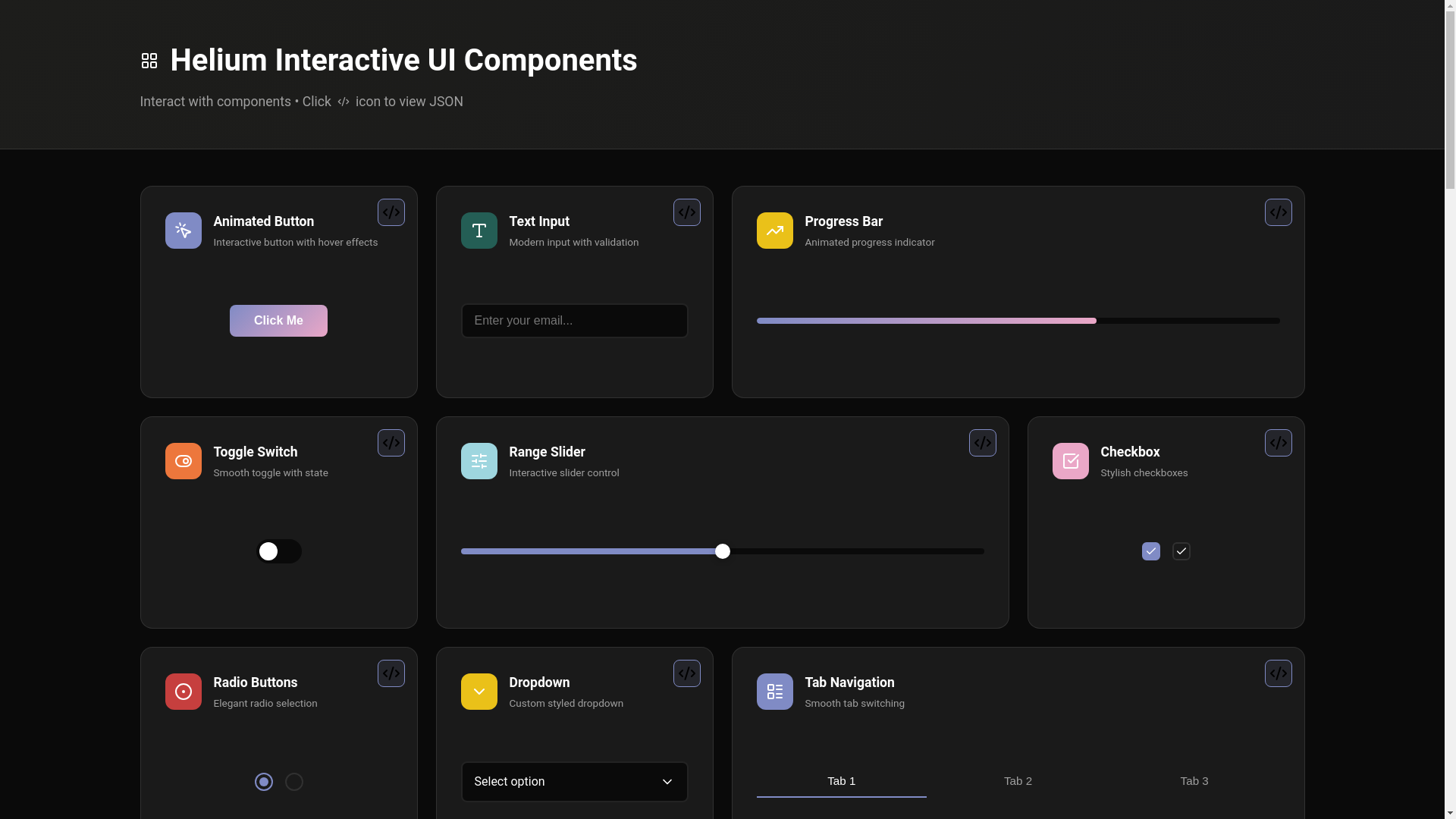Click 'Modern input with validation' text
Screen dimensions: 1456x819
pos(574,243)
